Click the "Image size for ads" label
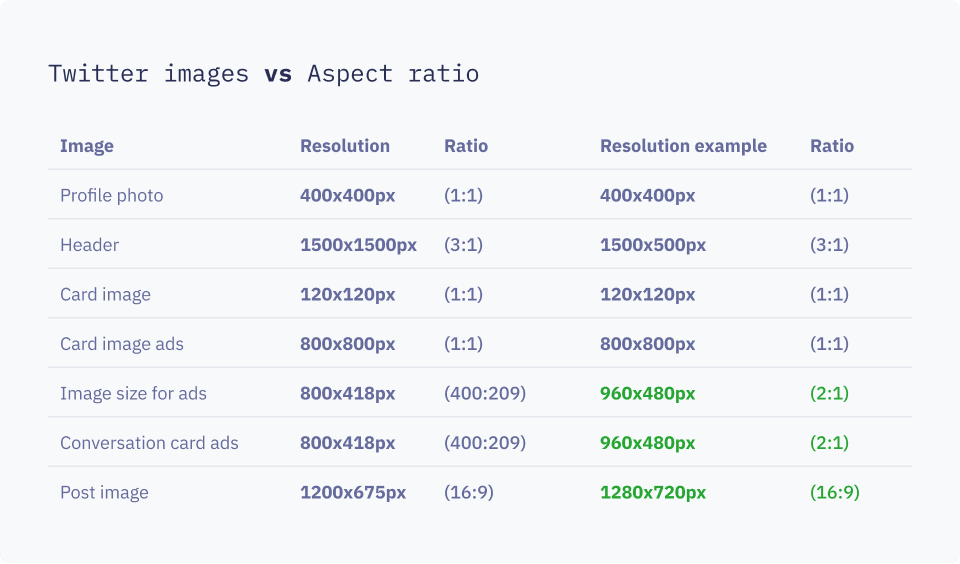Viewport: 960px width, 564px height. click(x=133, y=393)
